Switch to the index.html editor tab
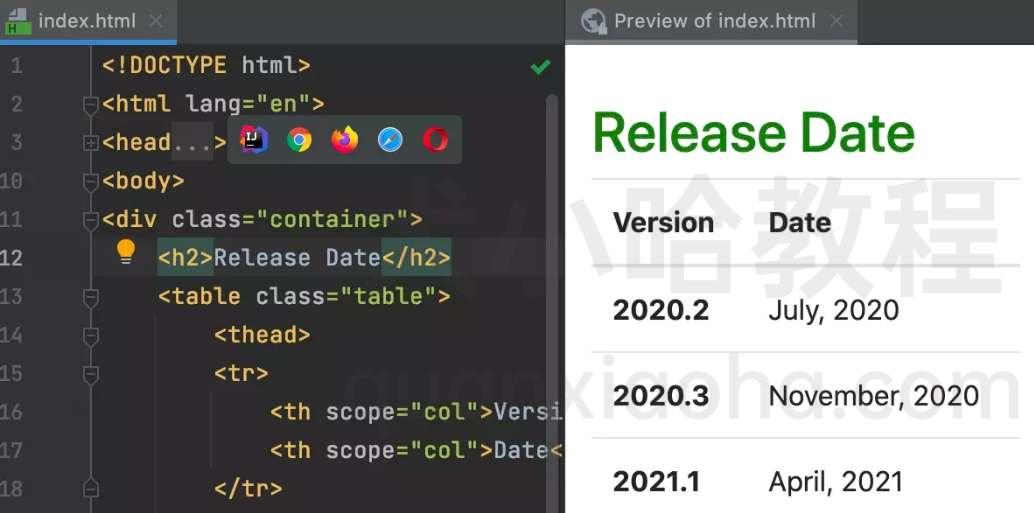Screen dimensions: 1034x513 tap(87, 21)
